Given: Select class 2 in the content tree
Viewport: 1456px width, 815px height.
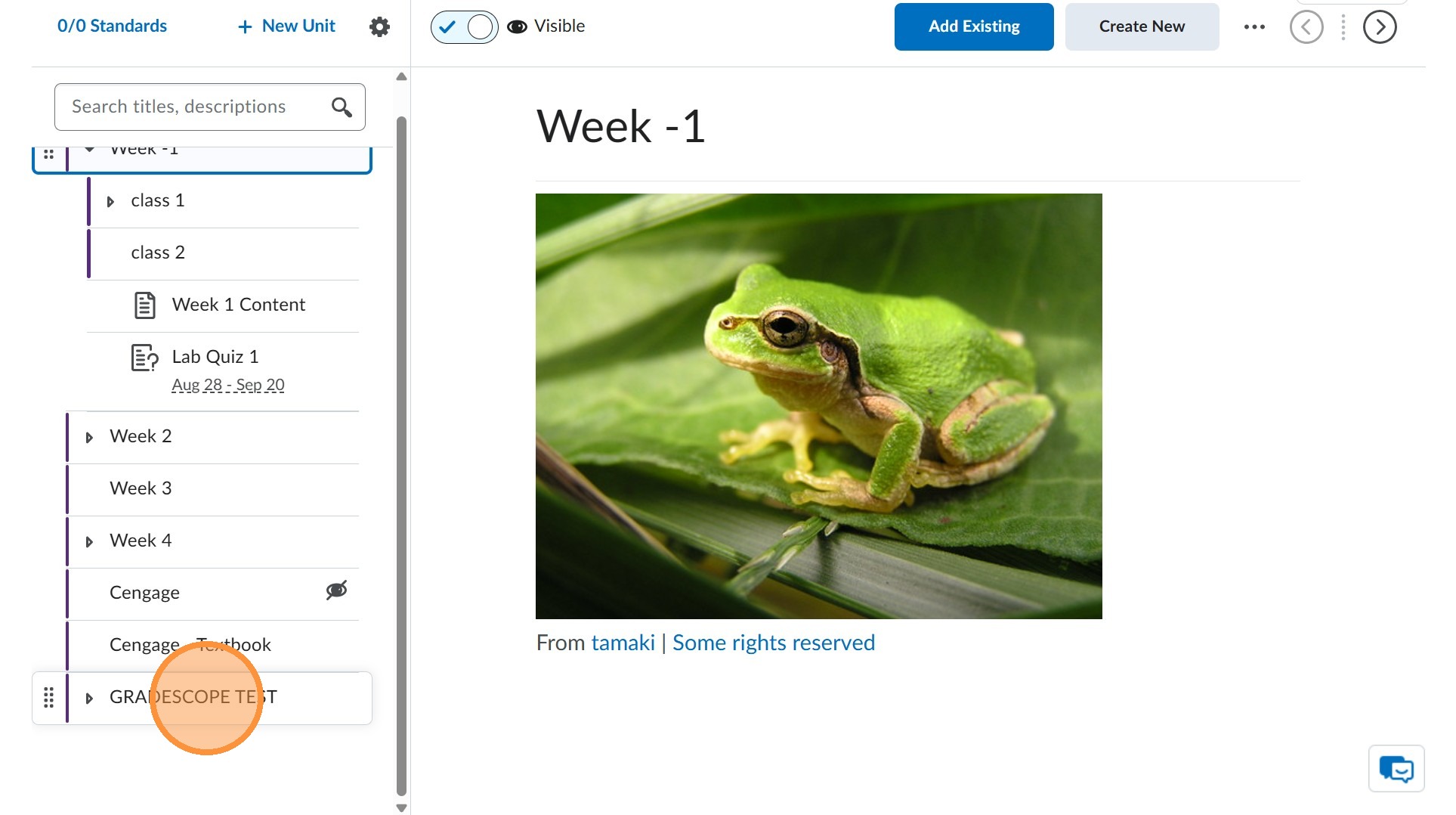Looking at the screenshot, I should point(158,253).
